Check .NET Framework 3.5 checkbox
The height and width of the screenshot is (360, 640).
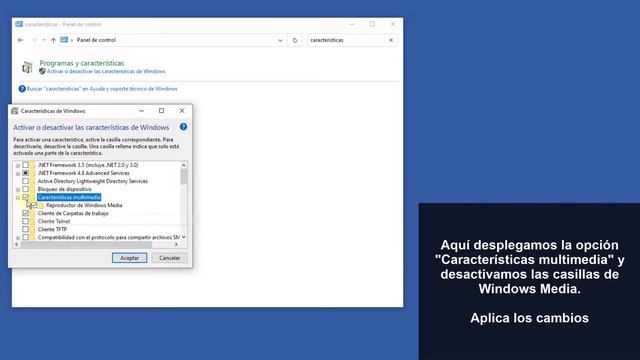(x=25, y=165)
